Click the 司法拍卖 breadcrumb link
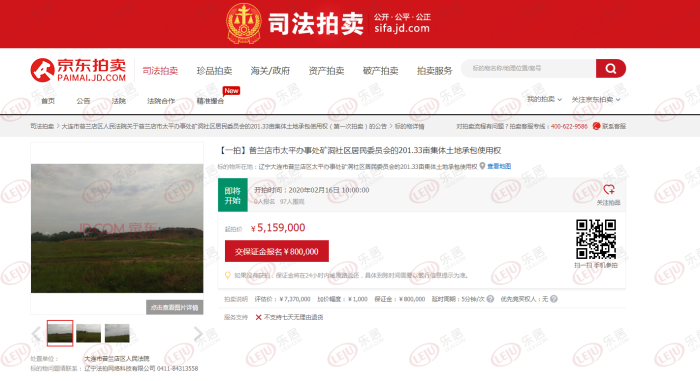The image size is (700, 381). (42, 126)
